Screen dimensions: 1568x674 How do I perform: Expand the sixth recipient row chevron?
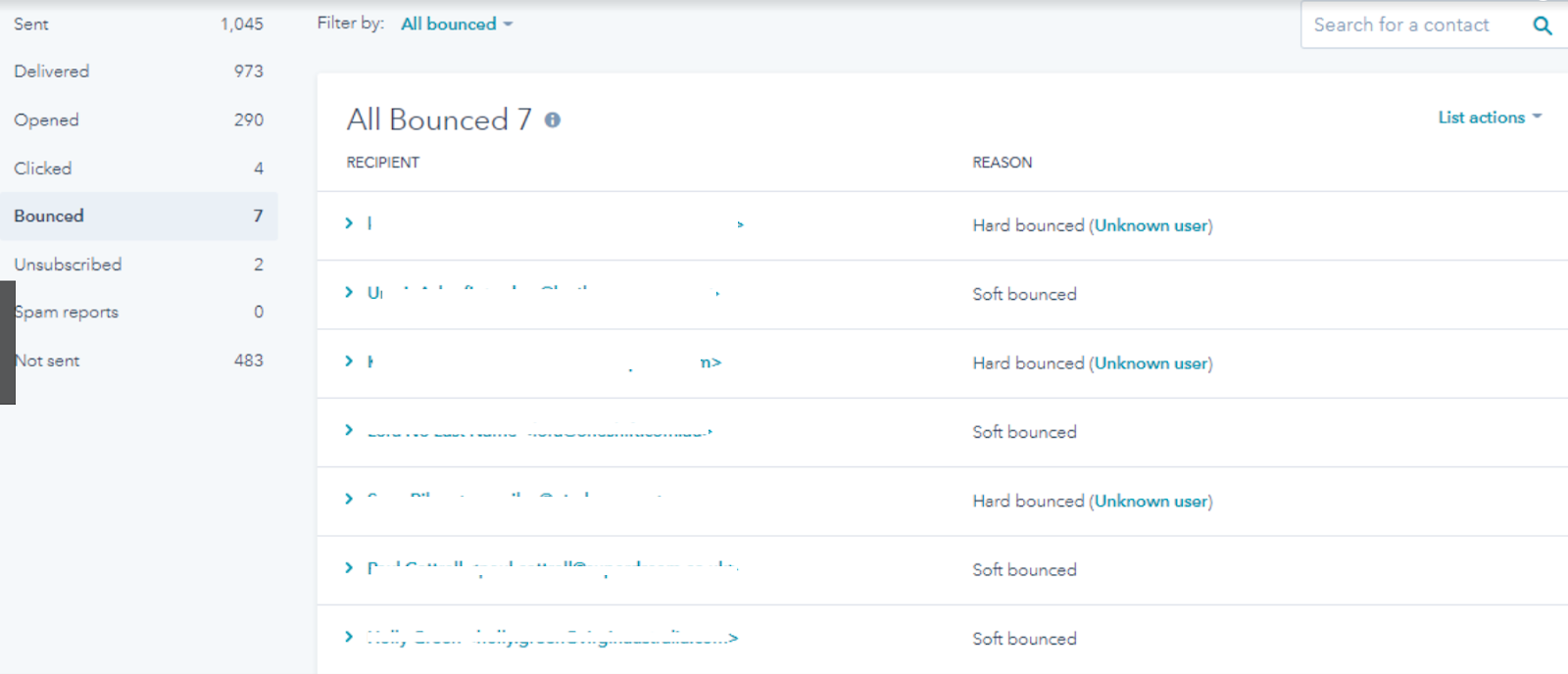point(349,567)
